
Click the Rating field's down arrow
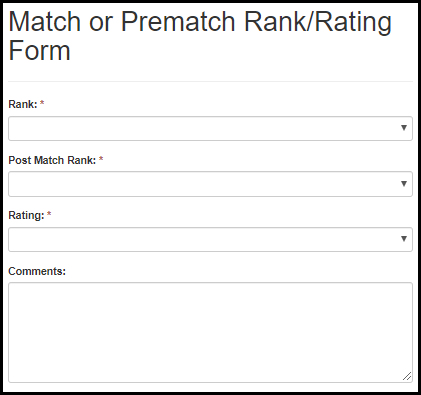[404, 239]
